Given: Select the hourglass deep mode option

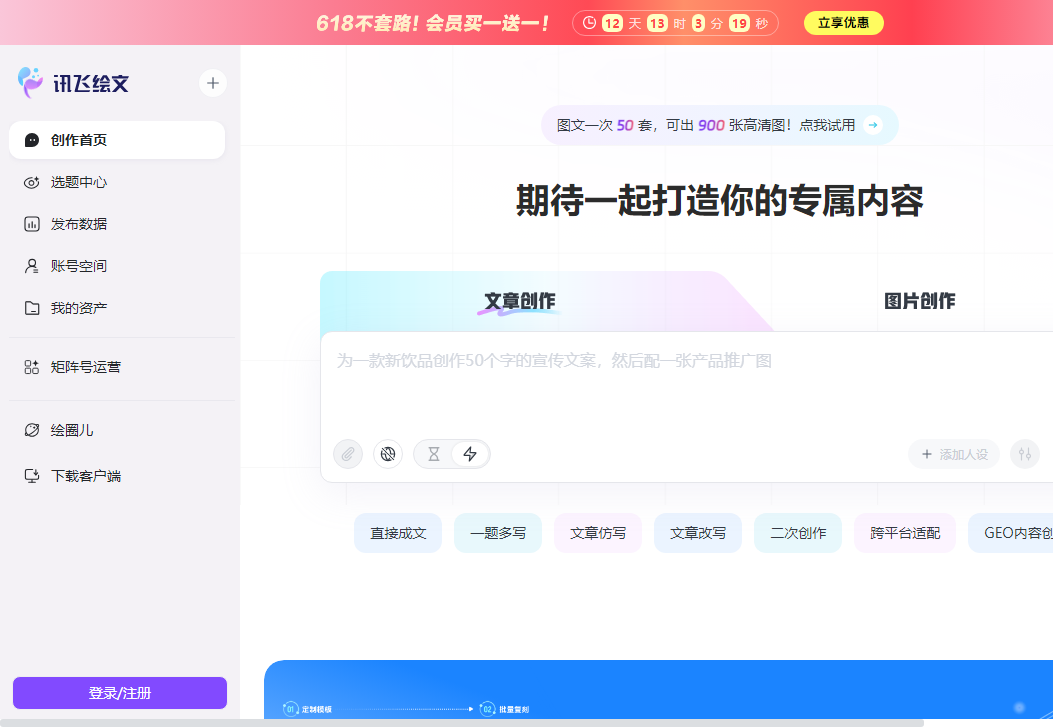Looking at the screenshot, I should click(x=434, y=454).
